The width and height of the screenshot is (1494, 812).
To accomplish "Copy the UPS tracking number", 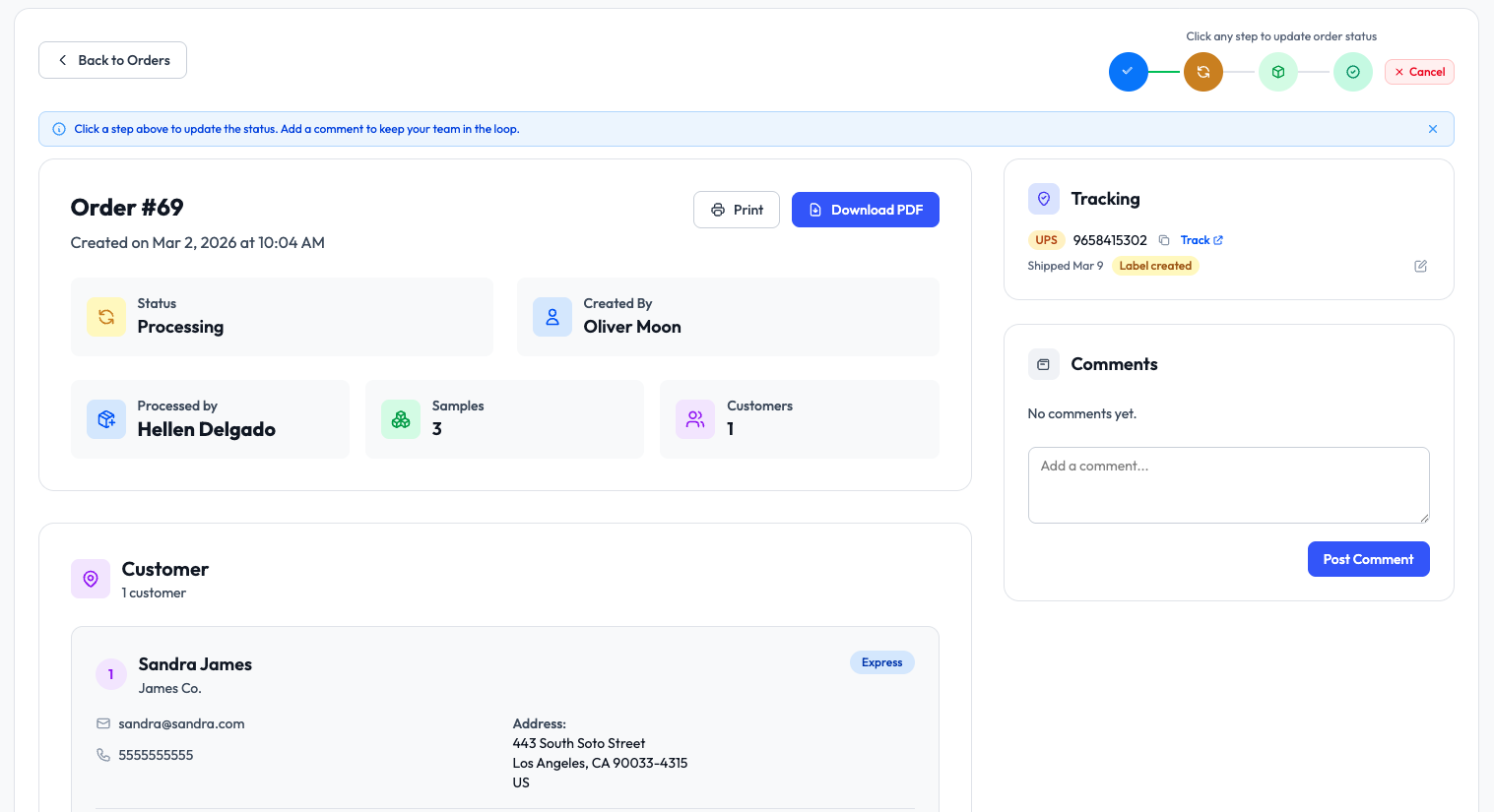I will tap(1164, 240).
